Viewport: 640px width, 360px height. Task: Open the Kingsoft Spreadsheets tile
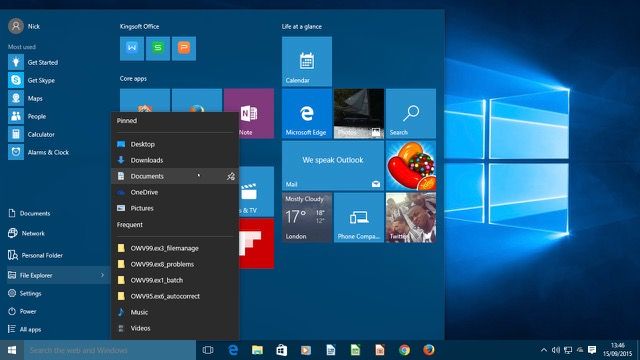tap(158, 49)
